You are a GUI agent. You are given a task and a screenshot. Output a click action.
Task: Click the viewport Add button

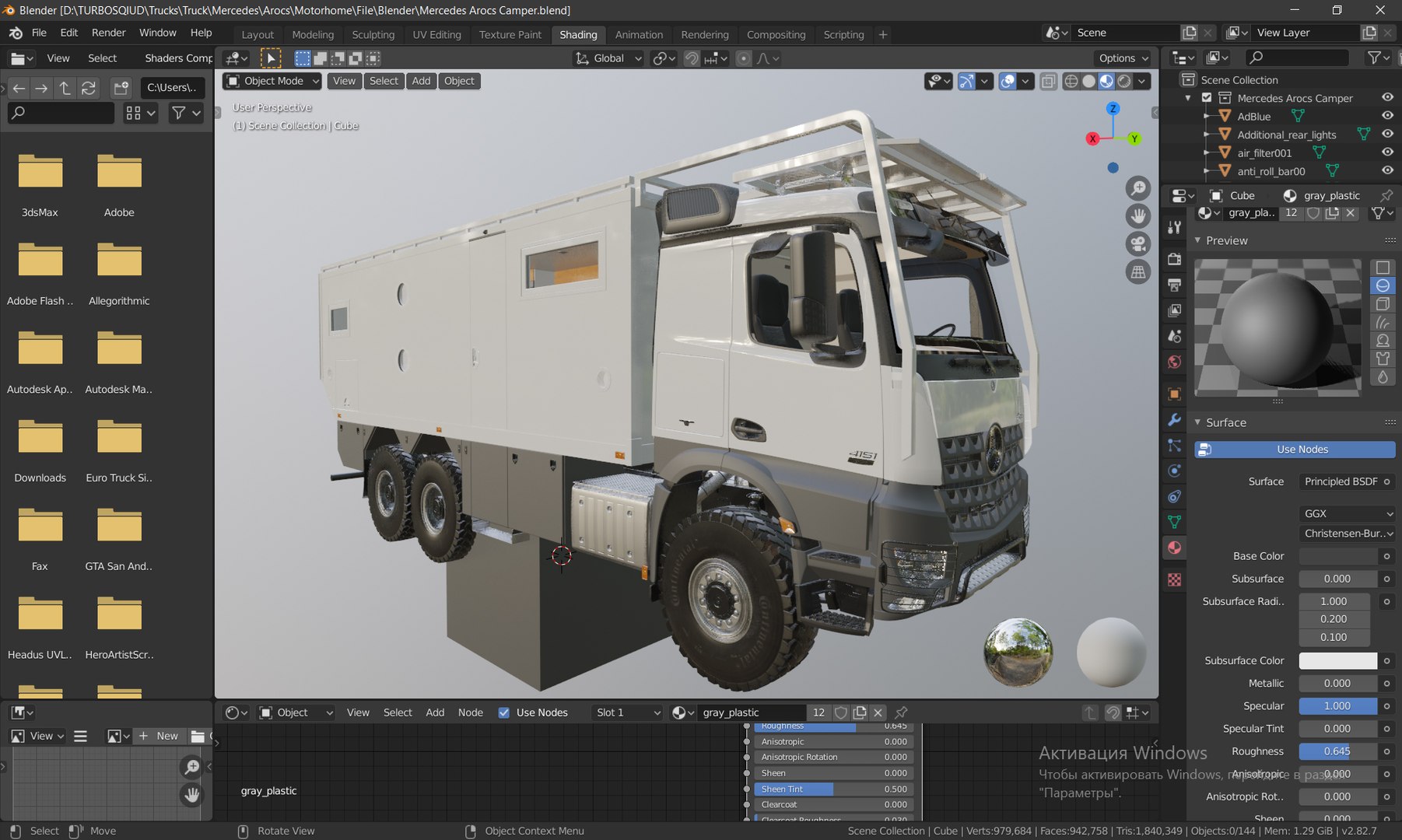tap(421, 81)
